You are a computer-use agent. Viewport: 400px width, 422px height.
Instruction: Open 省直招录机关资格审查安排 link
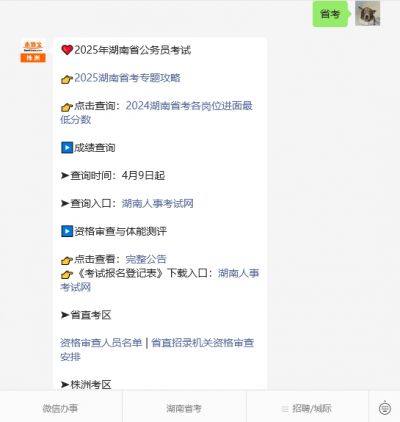click(157, 350)
